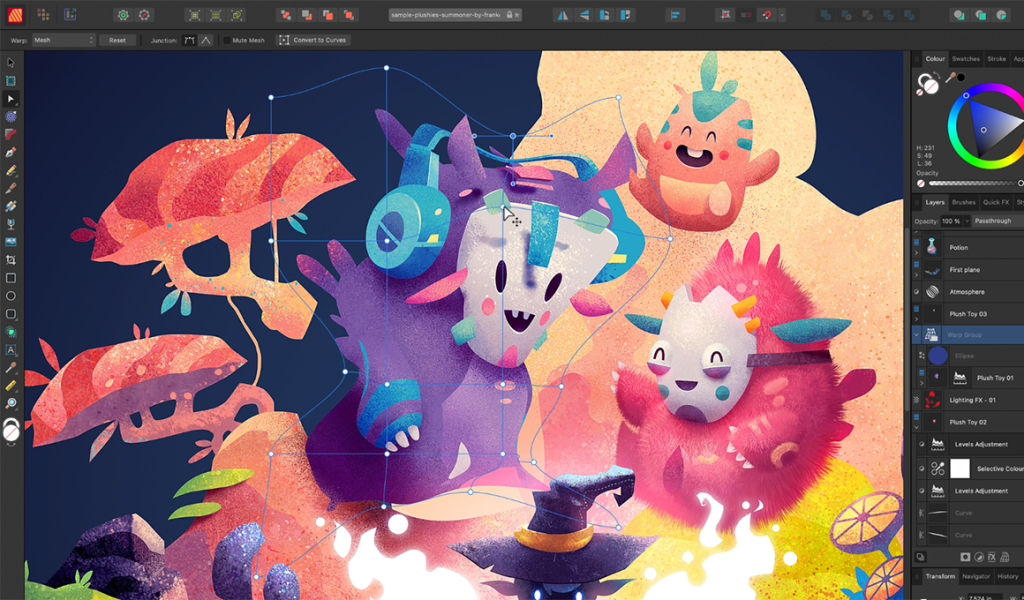Switch to the Quick FX tab
Image resolution: width=1024 pixels, height=600 pixels.
[996, 202]
